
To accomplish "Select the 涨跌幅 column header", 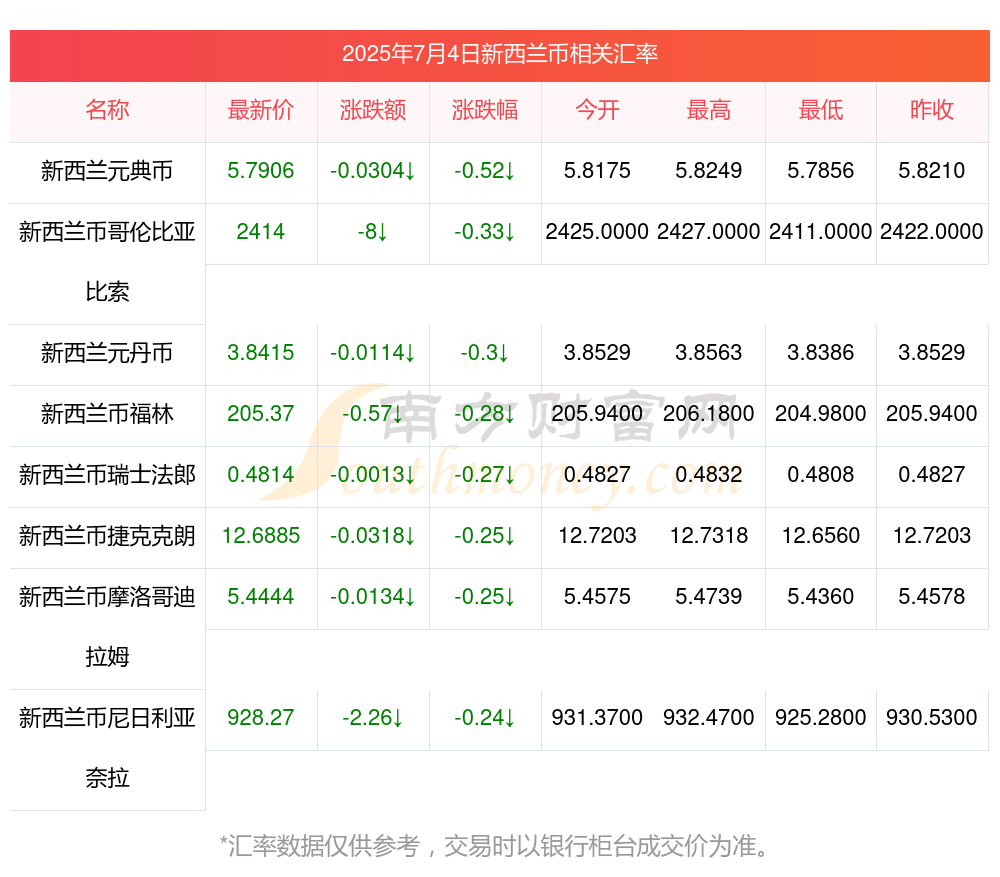I will click(x=485, y=110).
